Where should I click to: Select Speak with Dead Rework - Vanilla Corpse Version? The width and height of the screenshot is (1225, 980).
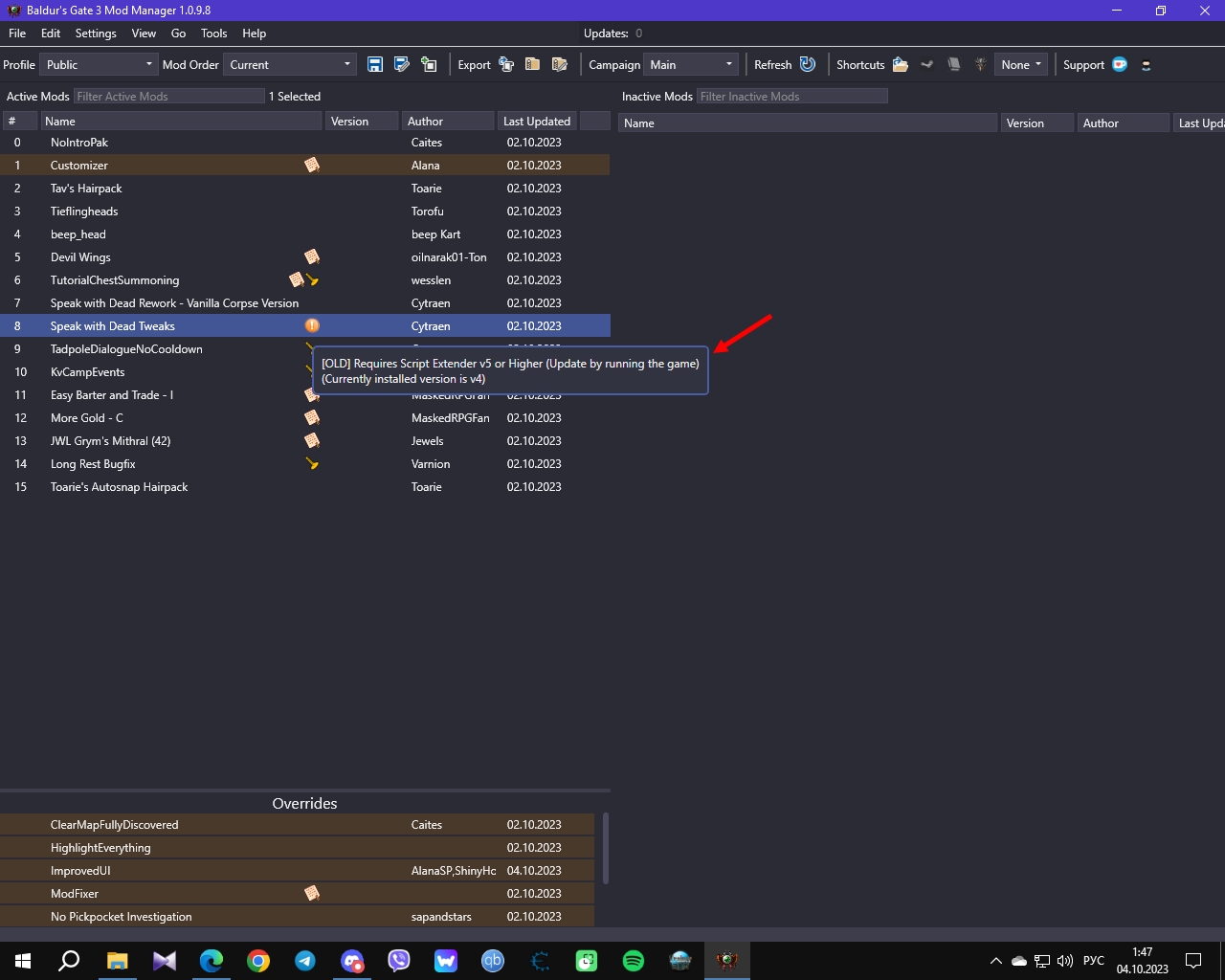305,302
